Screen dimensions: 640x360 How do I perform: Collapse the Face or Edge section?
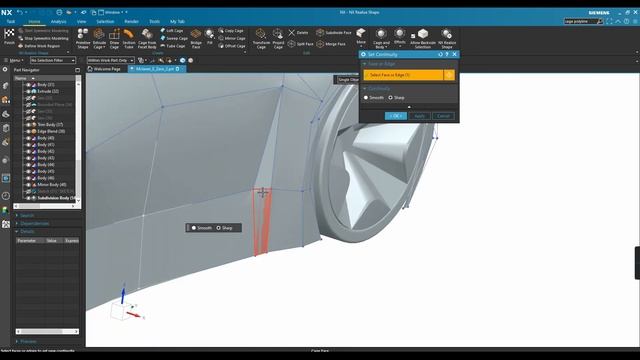364,64
